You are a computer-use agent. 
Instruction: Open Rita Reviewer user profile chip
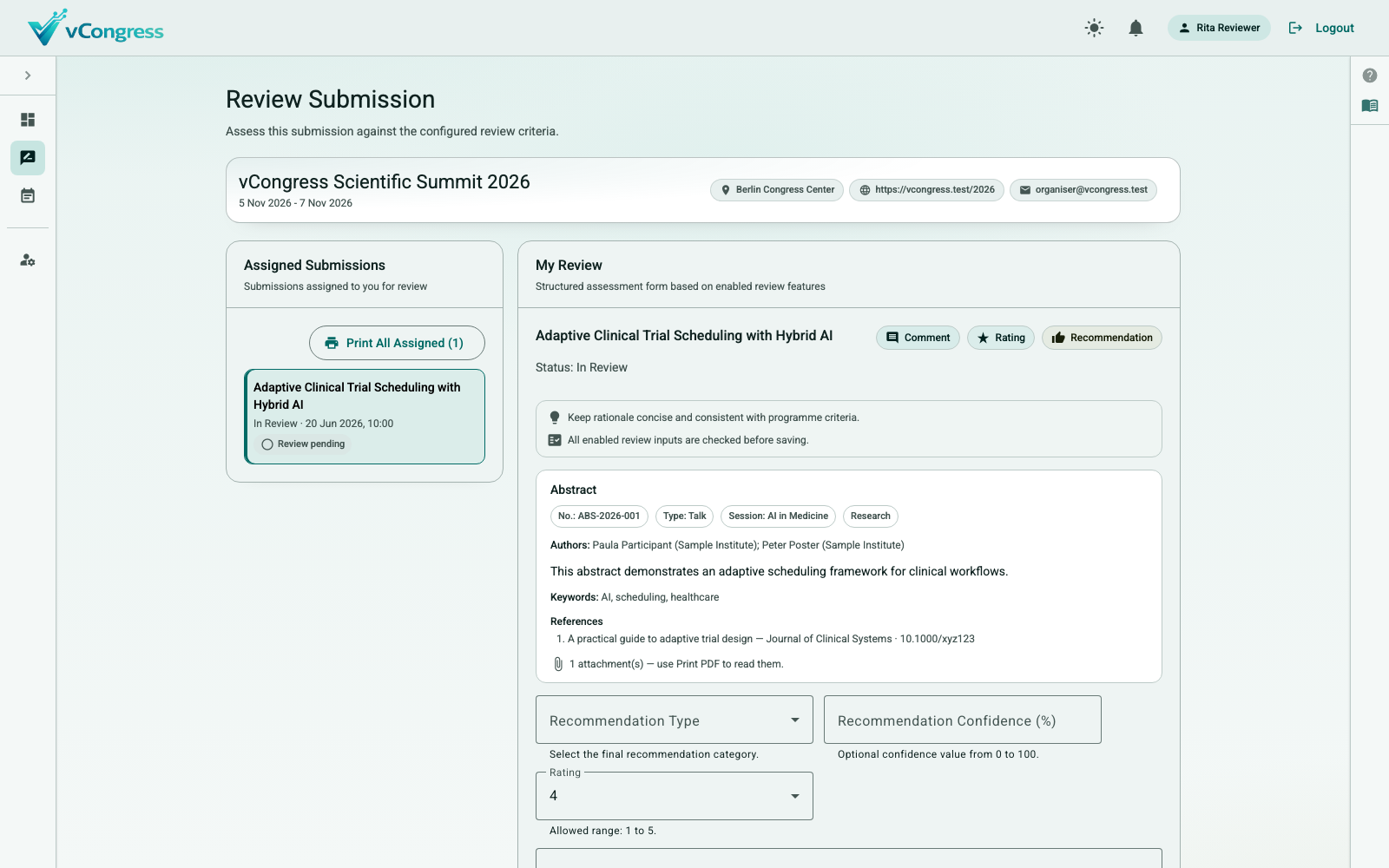click(x=1219, y=28)
